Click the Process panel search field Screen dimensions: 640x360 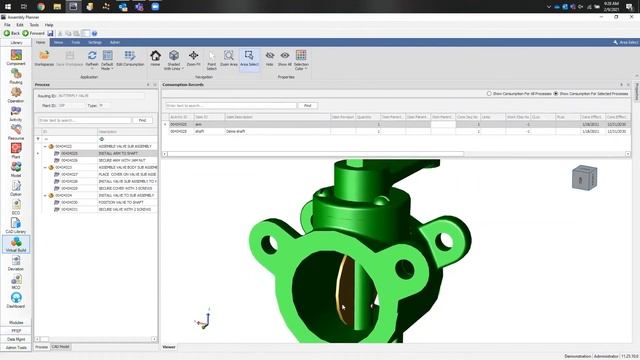click(85, 120)
